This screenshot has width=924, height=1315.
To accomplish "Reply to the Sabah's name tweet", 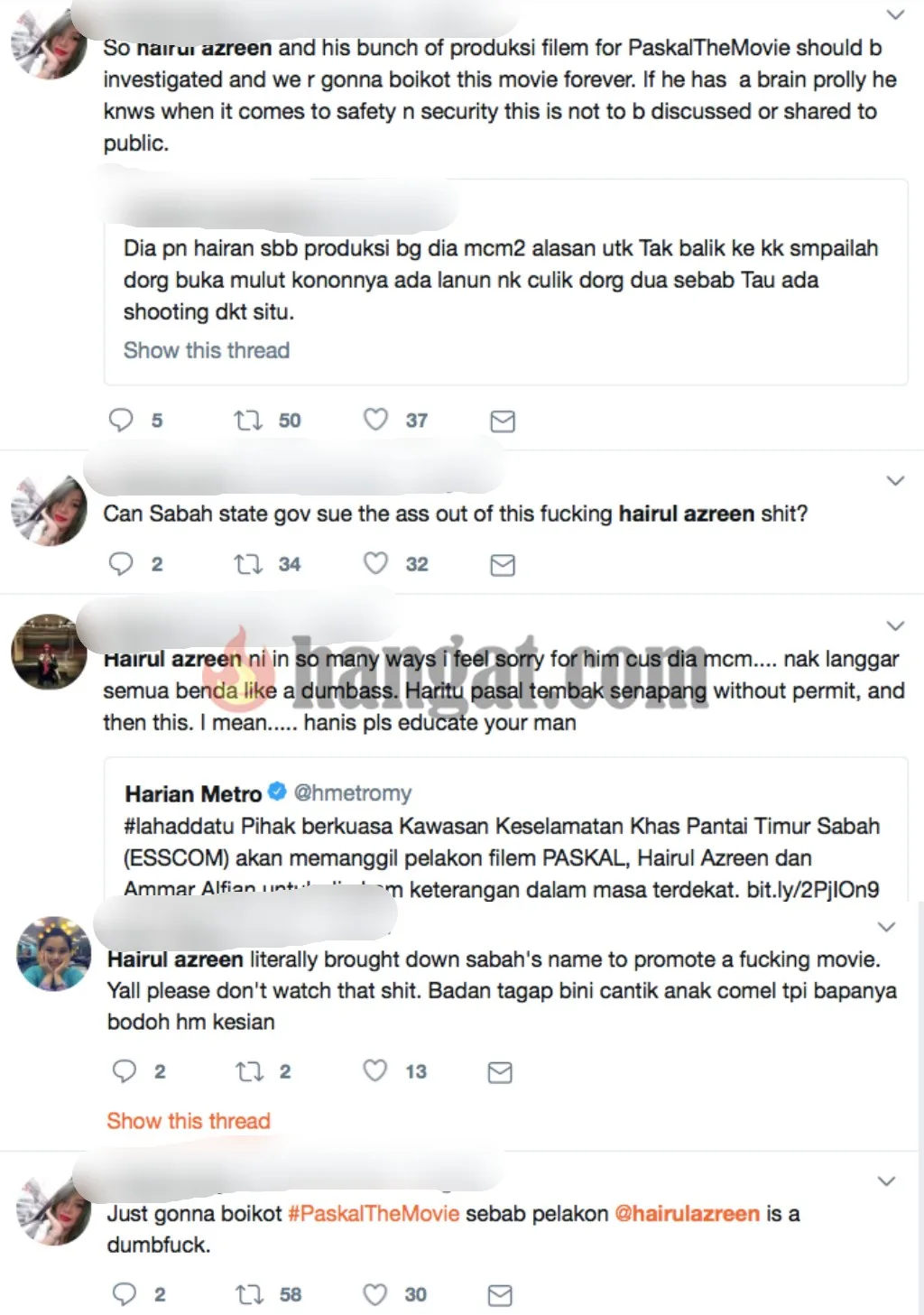I will 124,1071.
